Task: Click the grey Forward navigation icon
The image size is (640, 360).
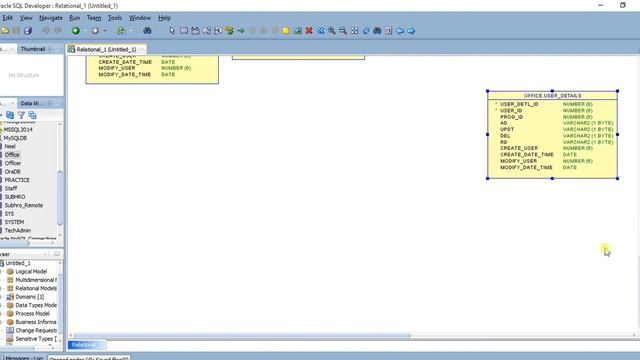Action: click(x=95, y=31)
